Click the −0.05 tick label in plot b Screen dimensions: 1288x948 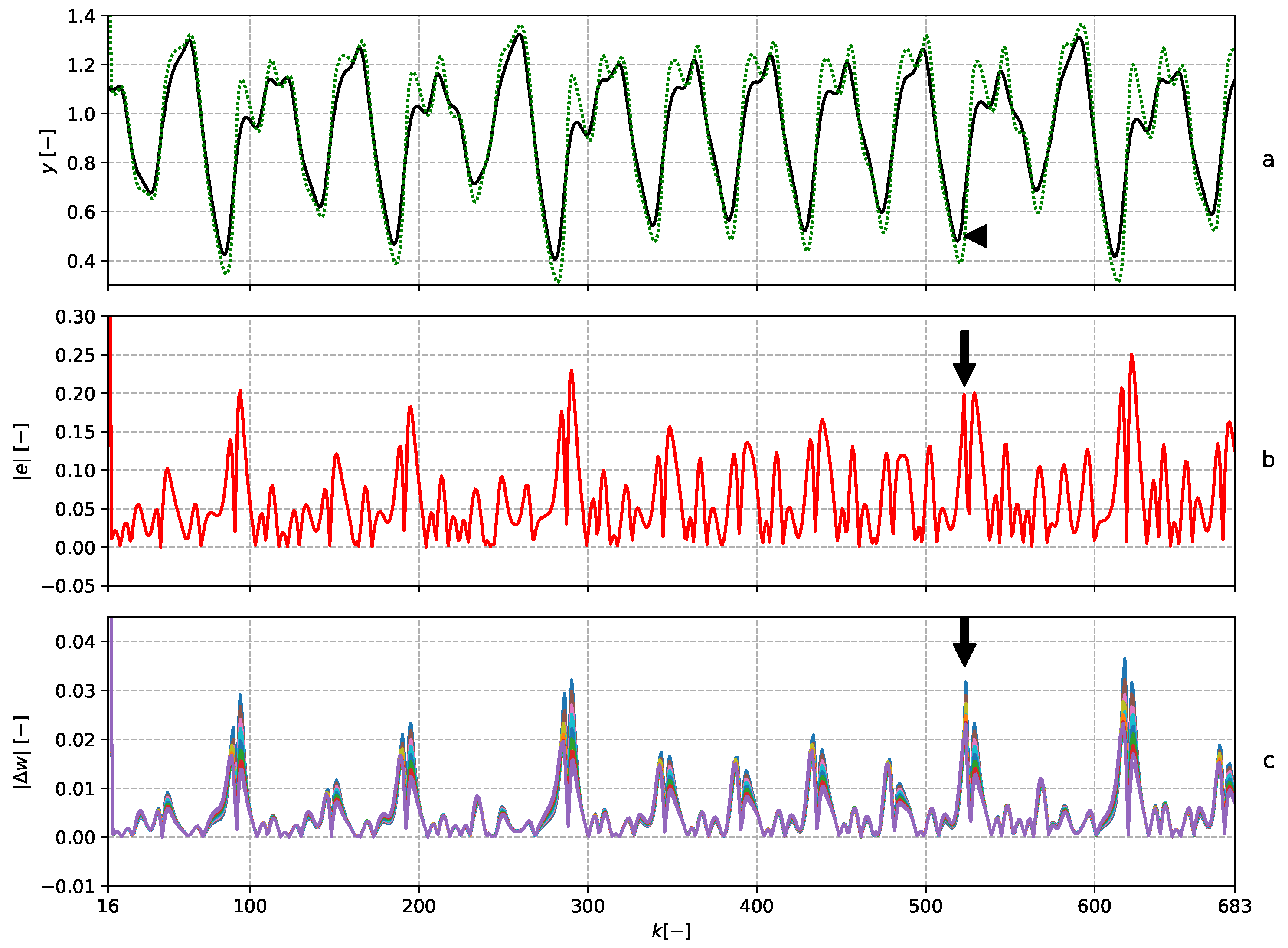[68, 586]
